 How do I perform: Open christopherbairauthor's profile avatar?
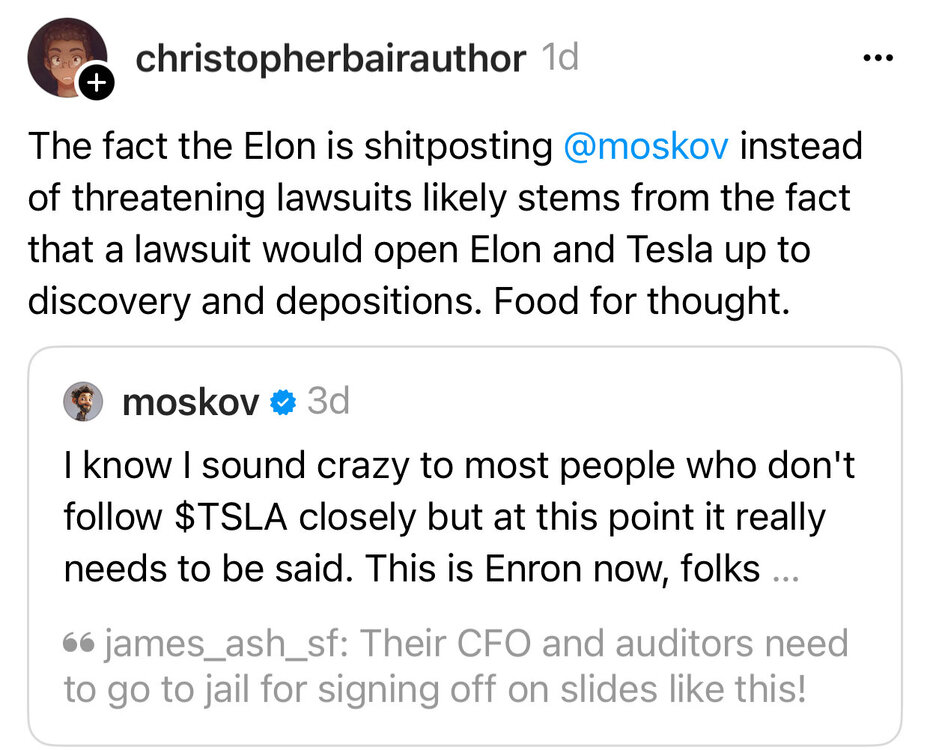coord(65,55)
